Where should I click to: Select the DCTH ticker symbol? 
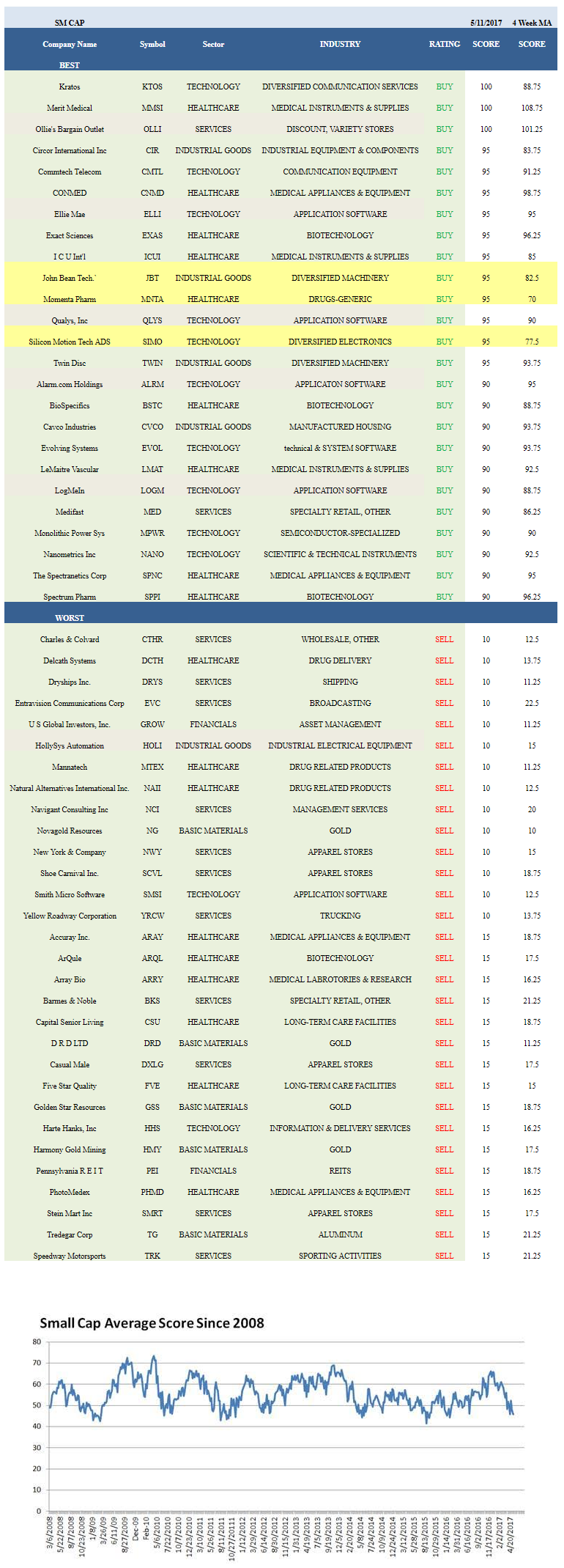[x=152, y=660]
